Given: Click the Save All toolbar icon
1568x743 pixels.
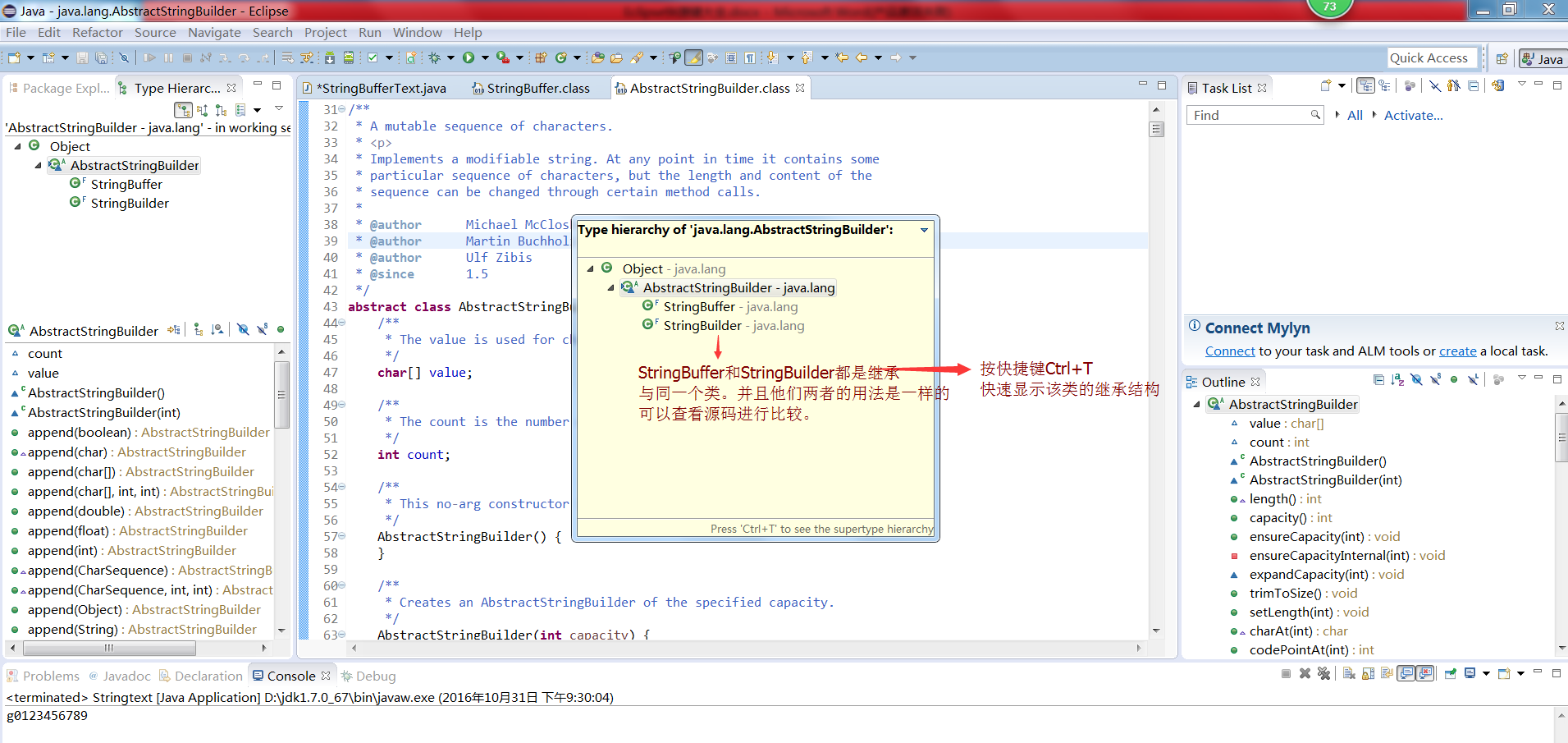Looking at the screenshot, I should click(101, 57).
